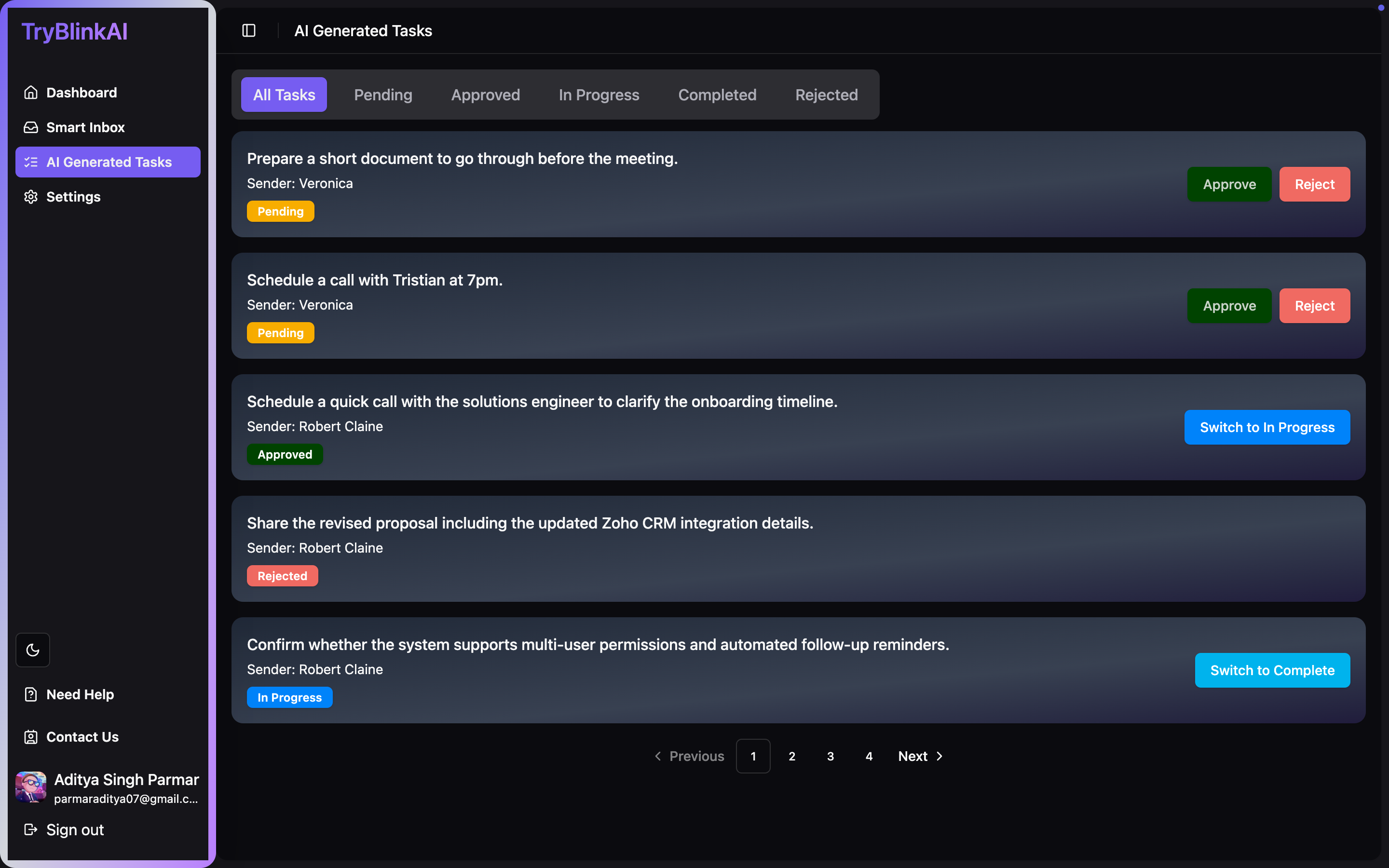The image size is (1389, 868).
Task: Click the Contact Us icon
Action: pos(31,737)
